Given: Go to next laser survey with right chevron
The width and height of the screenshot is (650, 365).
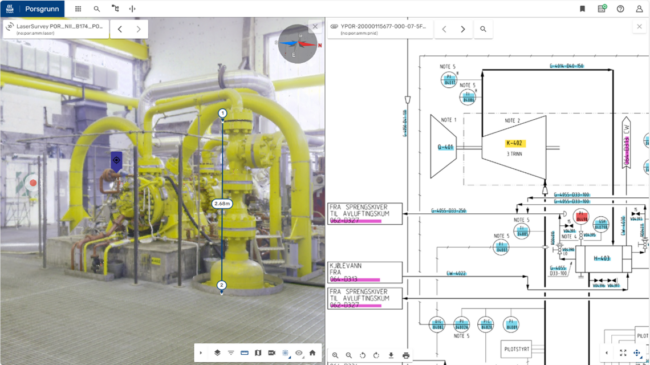Looking at the screenshot, I should [138, 29].
